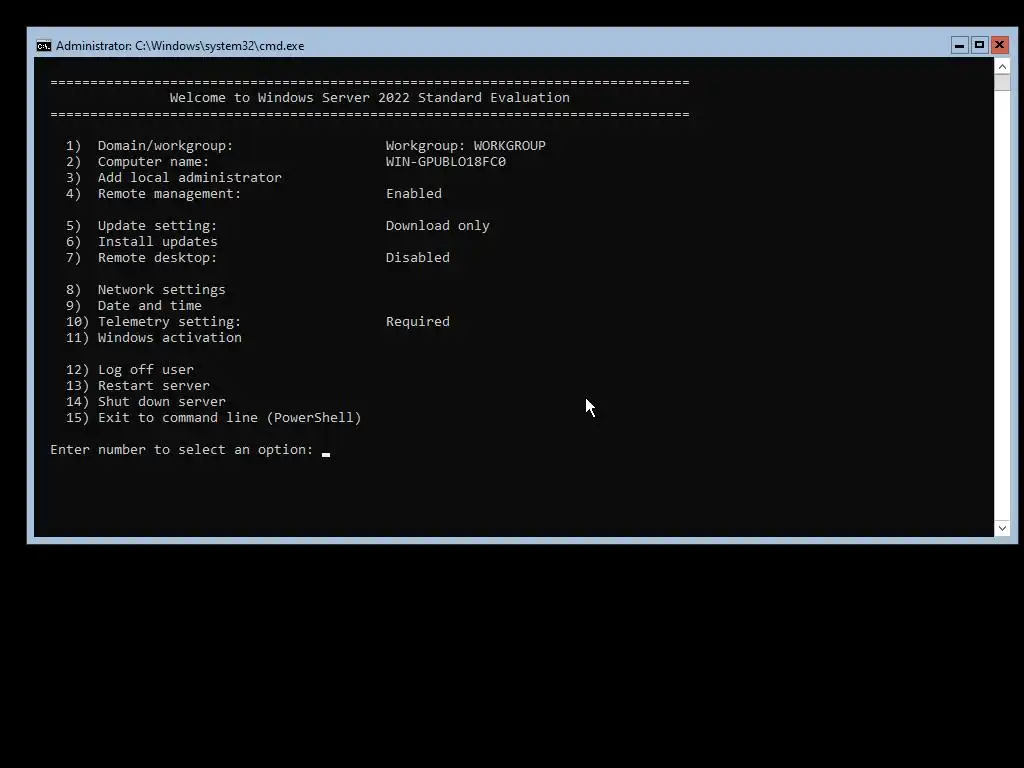Click the scrollbar up arrow
Screen dimensions: 1024x768
pyautogui.click(x=1002, y=67)
